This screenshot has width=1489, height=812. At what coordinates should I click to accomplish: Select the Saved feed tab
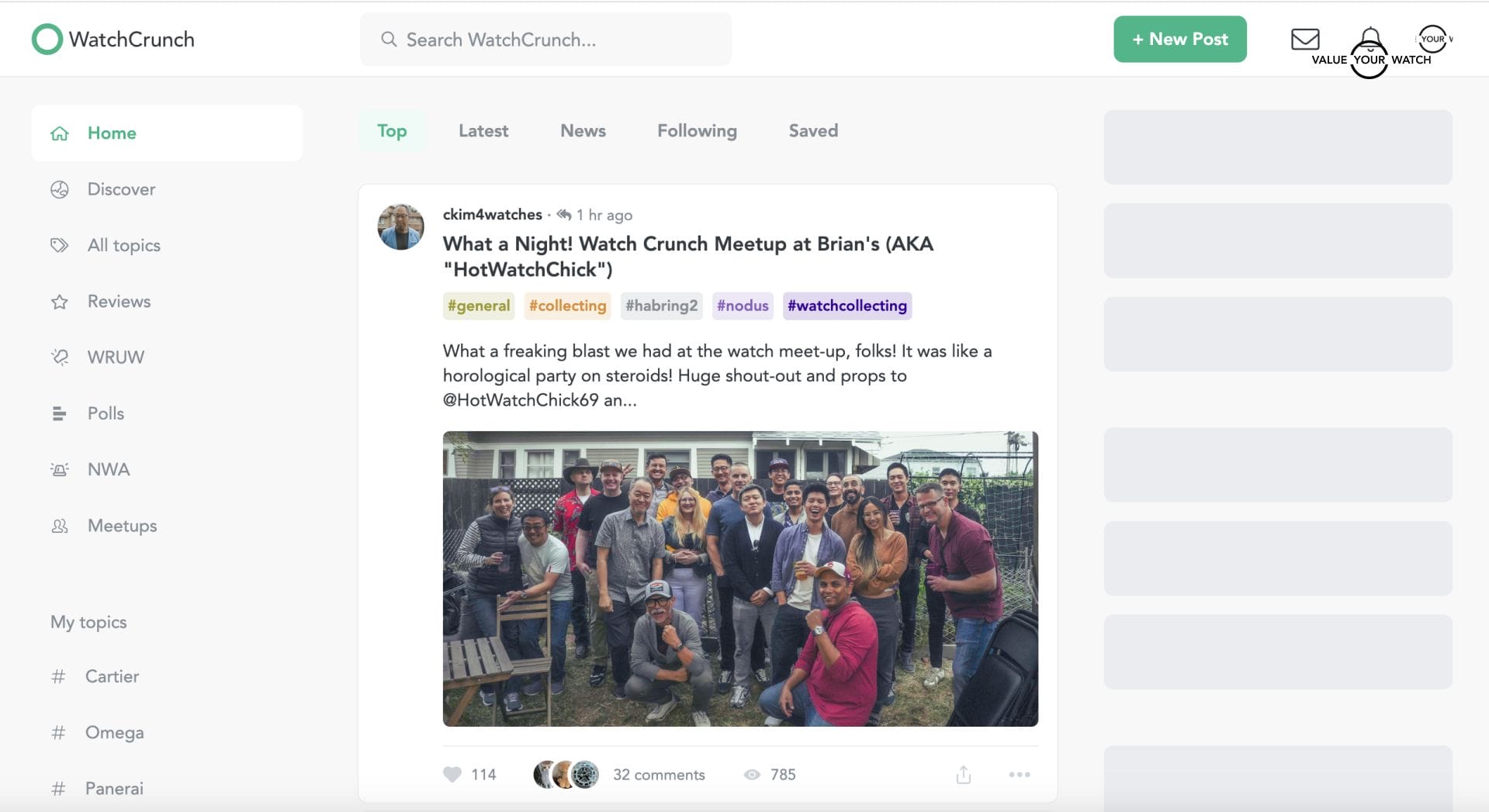click(812, 131)
